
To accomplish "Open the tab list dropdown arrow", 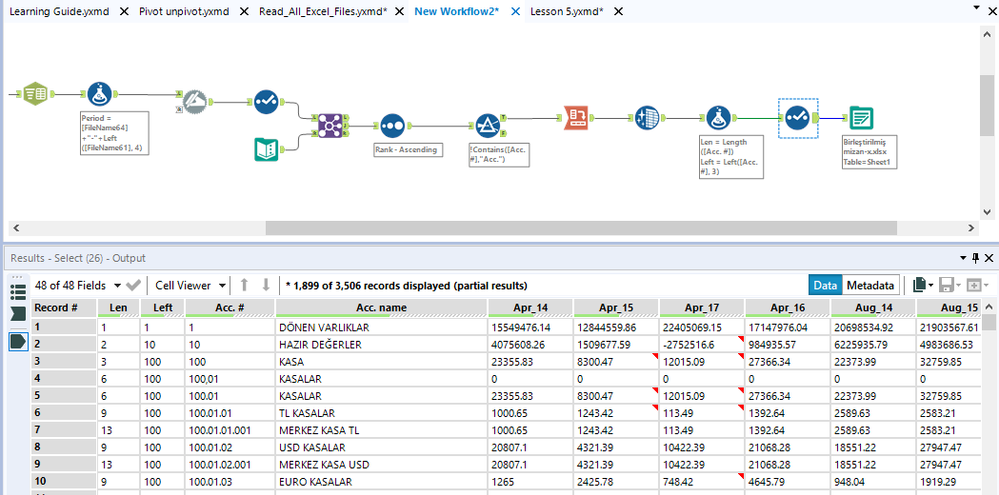I will 977,7.
